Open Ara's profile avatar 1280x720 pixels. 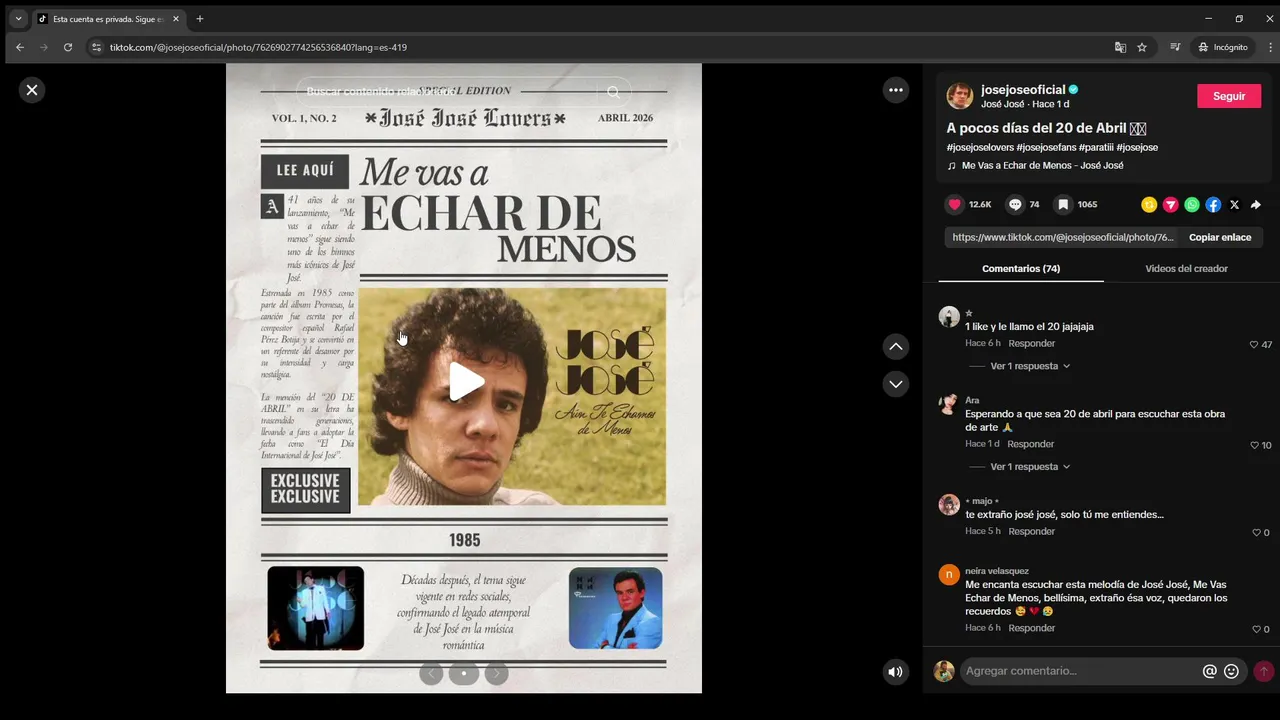point(949,404)
